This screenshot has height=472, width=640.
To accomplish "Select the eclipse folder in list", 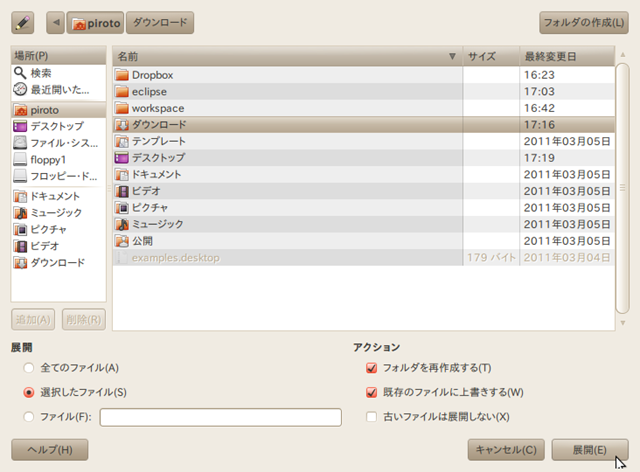I will pos(149,91).
